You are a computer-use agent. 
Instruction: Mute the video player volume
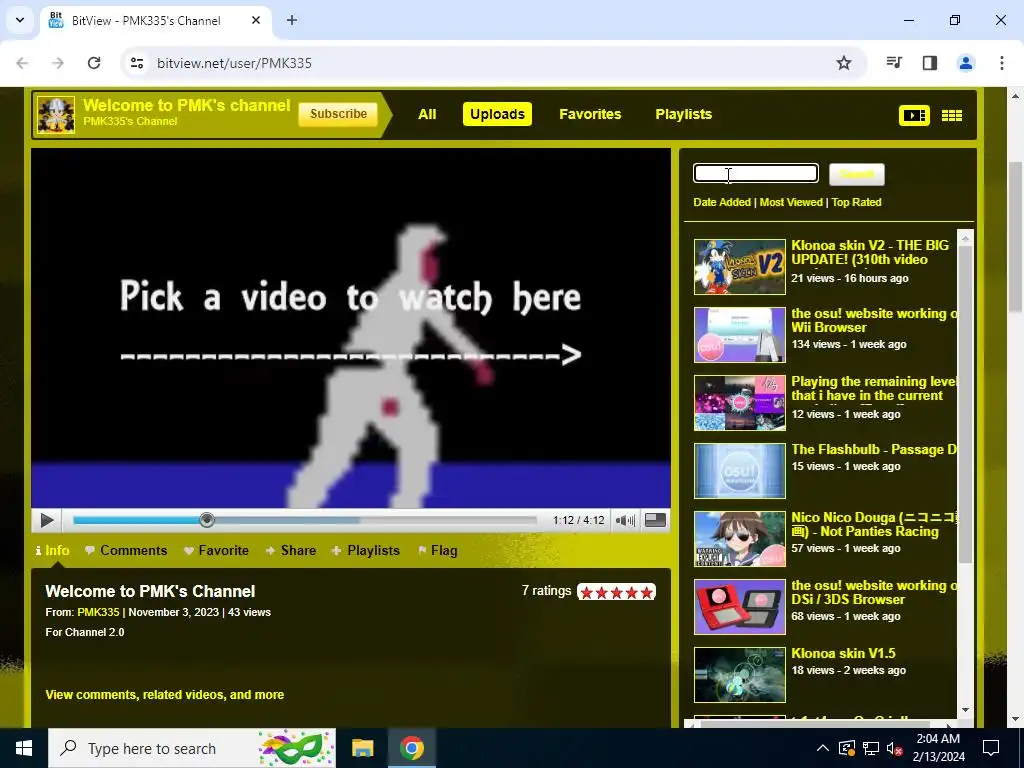(x=625, y=520)
